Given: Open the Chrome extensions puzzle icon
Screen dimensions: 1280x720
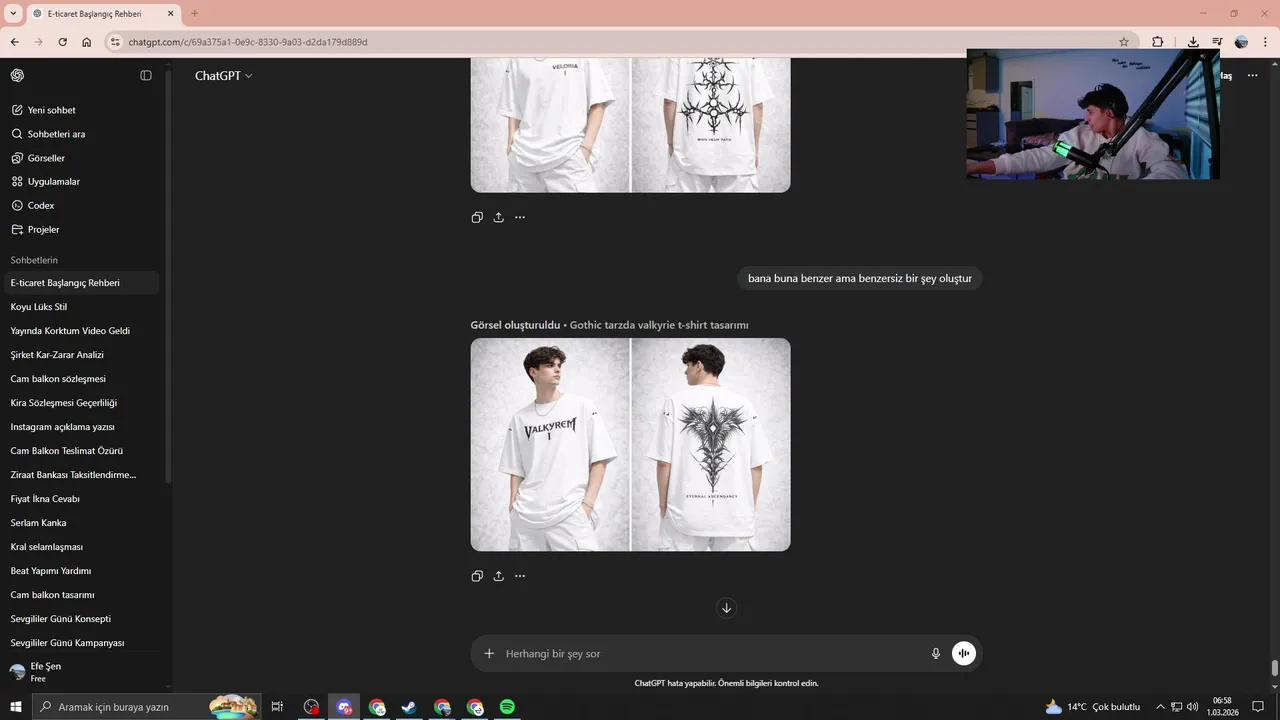Looking at the screenshot, I should (x=1158, y=42).
